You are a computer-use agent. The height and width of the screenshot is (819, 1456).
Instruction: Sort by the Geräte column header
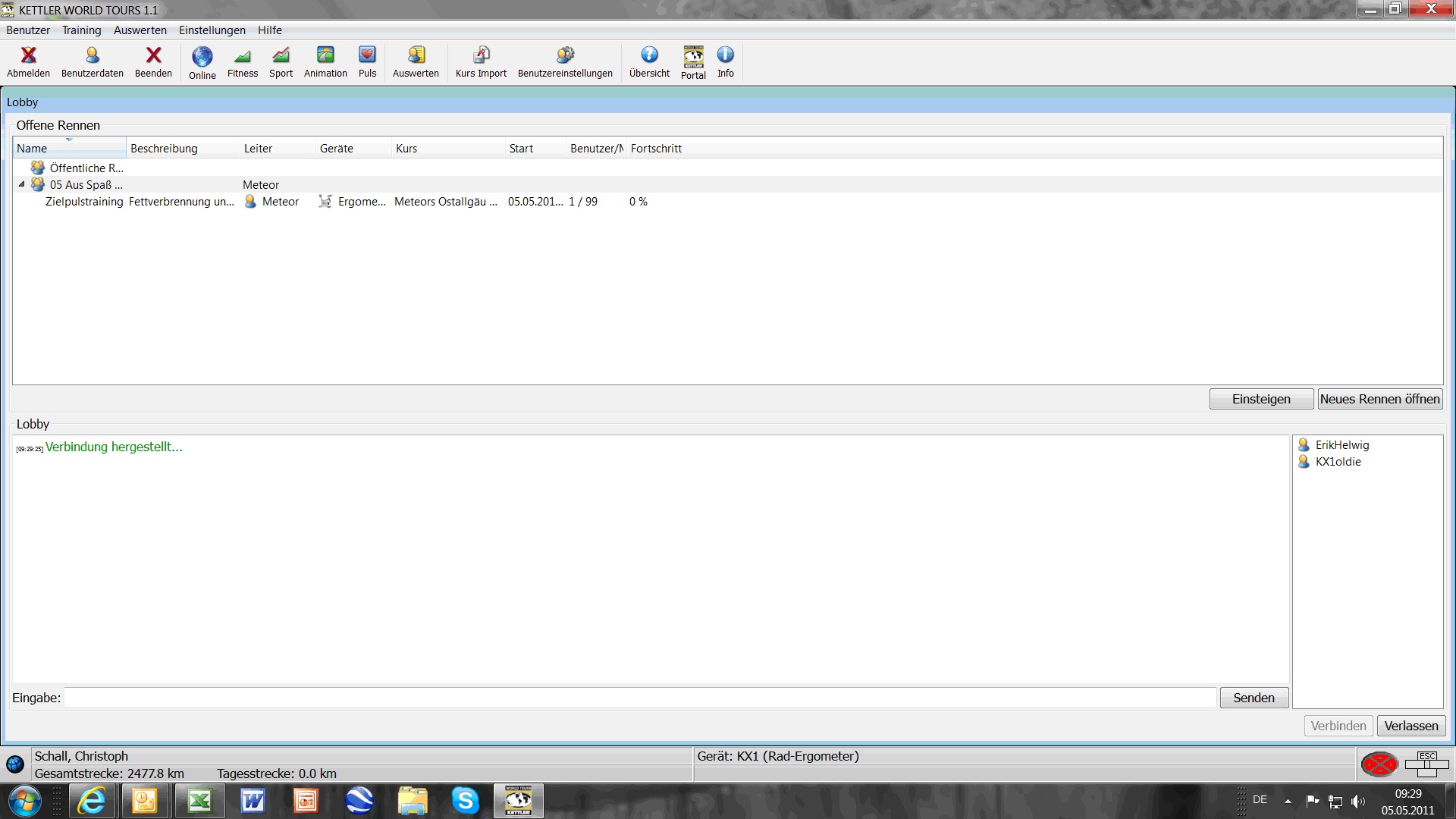(353, 149)
